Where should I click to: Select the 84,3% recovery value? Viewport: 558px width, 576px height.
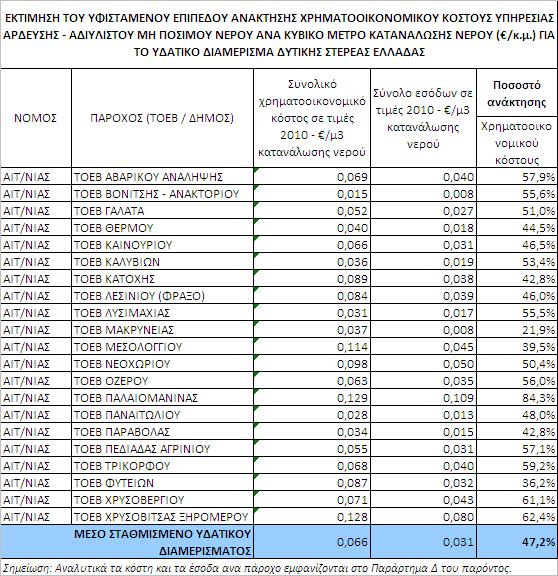[x=517, y=398]
